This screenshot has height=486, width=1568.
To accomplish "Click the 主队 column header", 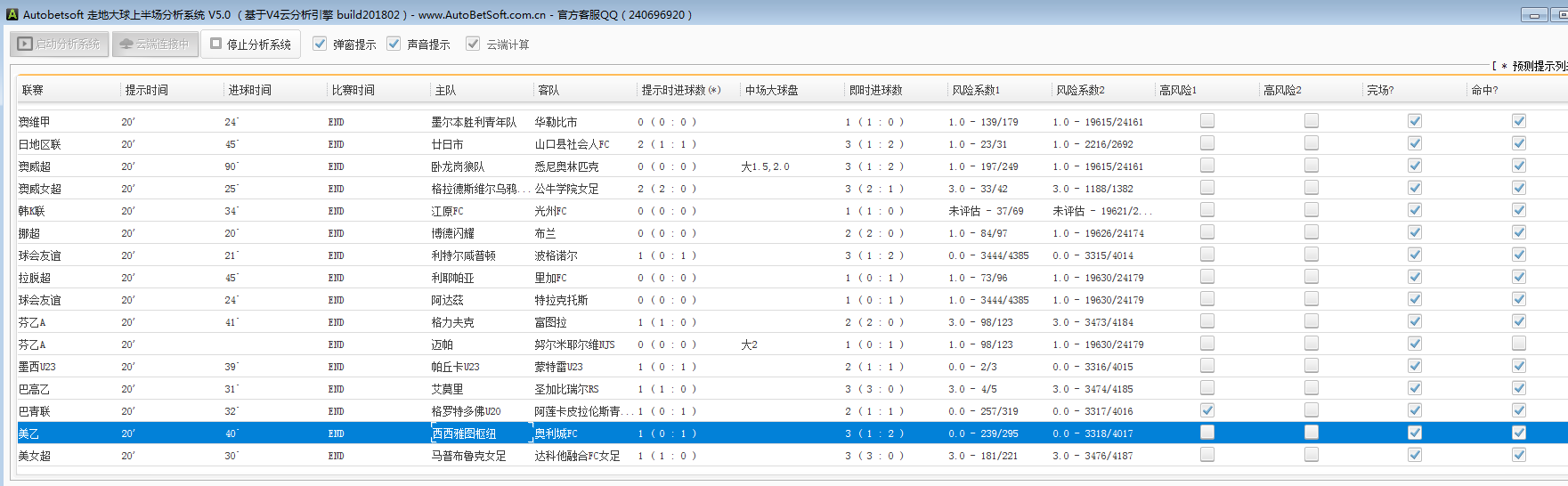I will click(445, 90).
